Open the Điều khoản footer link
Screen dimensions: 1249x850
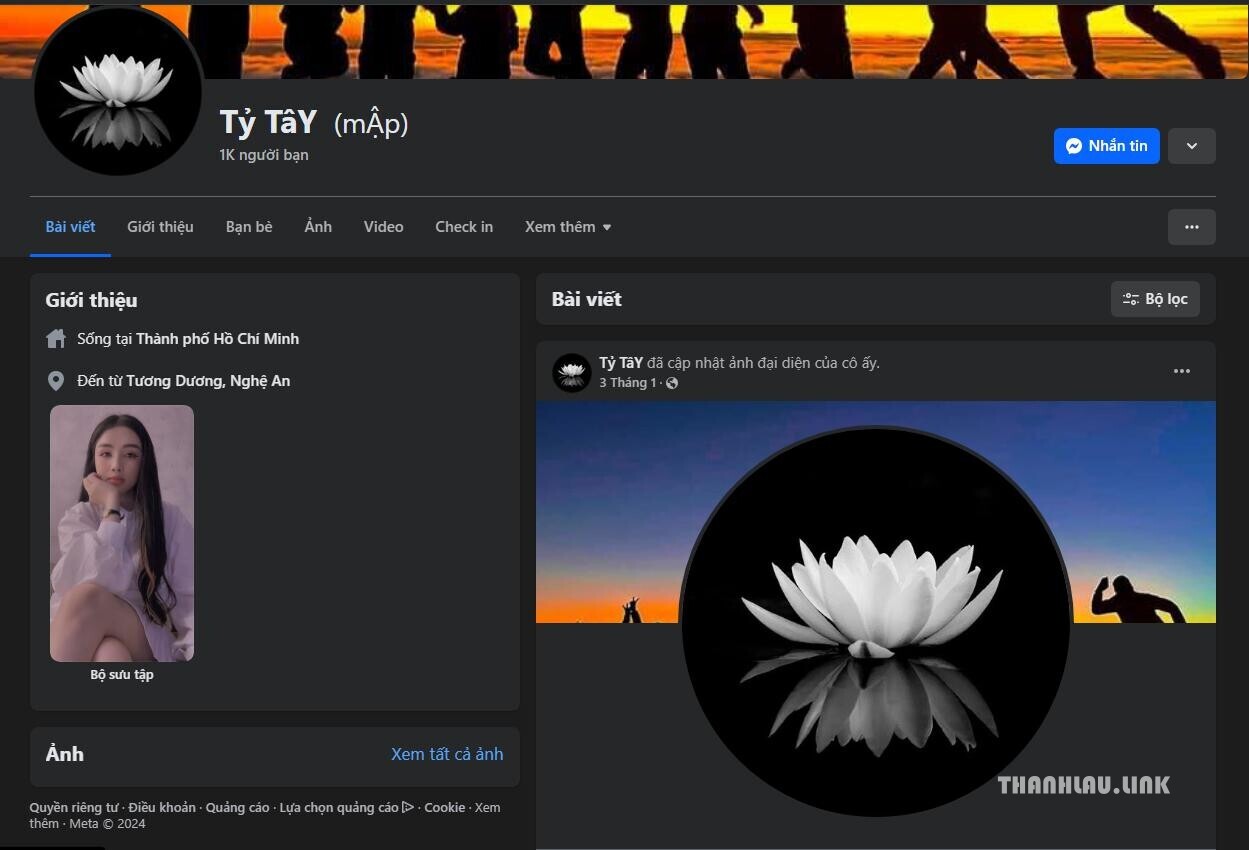coord(162,808)
